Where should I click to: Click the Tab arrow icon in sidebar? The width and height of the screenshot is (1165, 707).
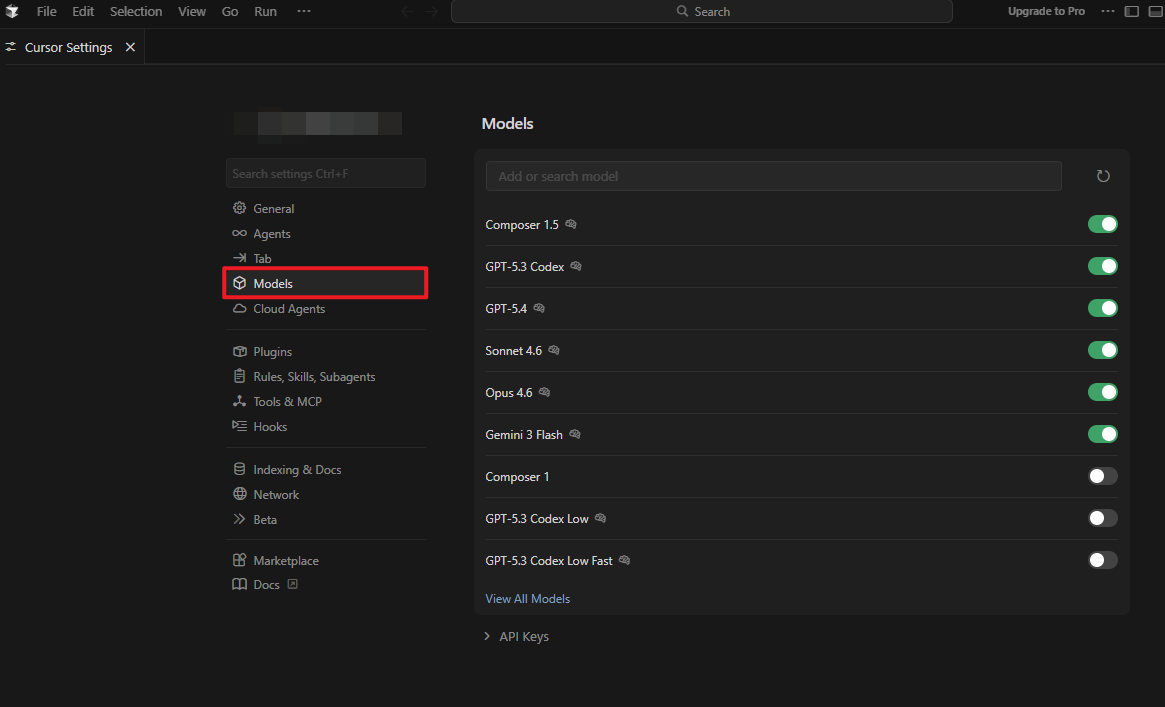(x=239, y=258)
